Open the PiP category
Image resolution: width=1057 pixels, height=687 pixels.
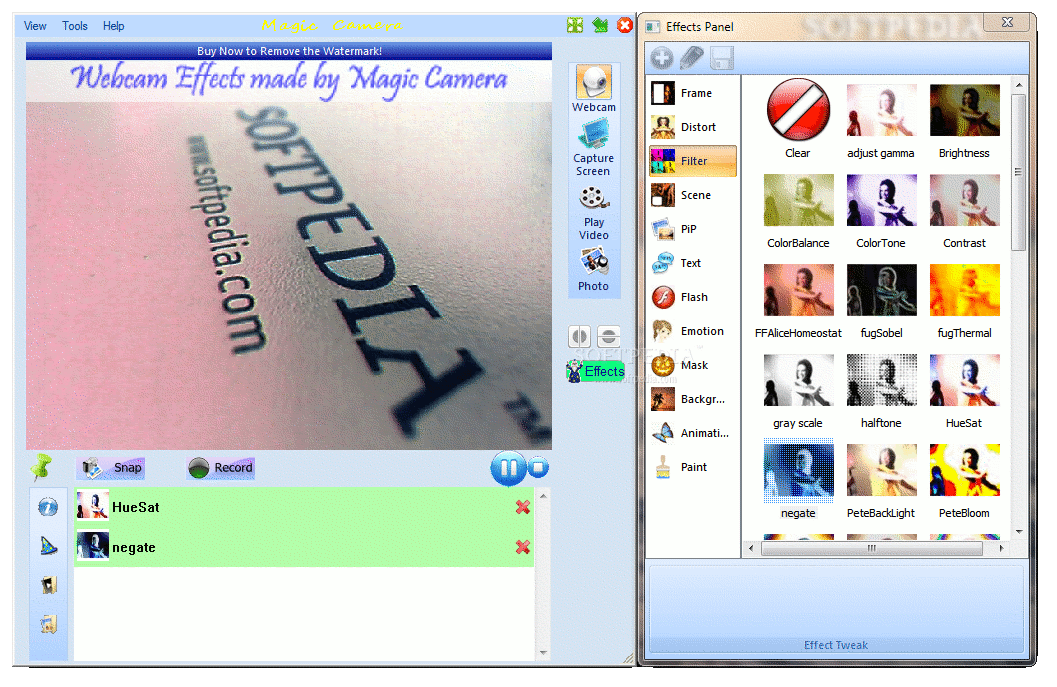[x=692, y=229]
